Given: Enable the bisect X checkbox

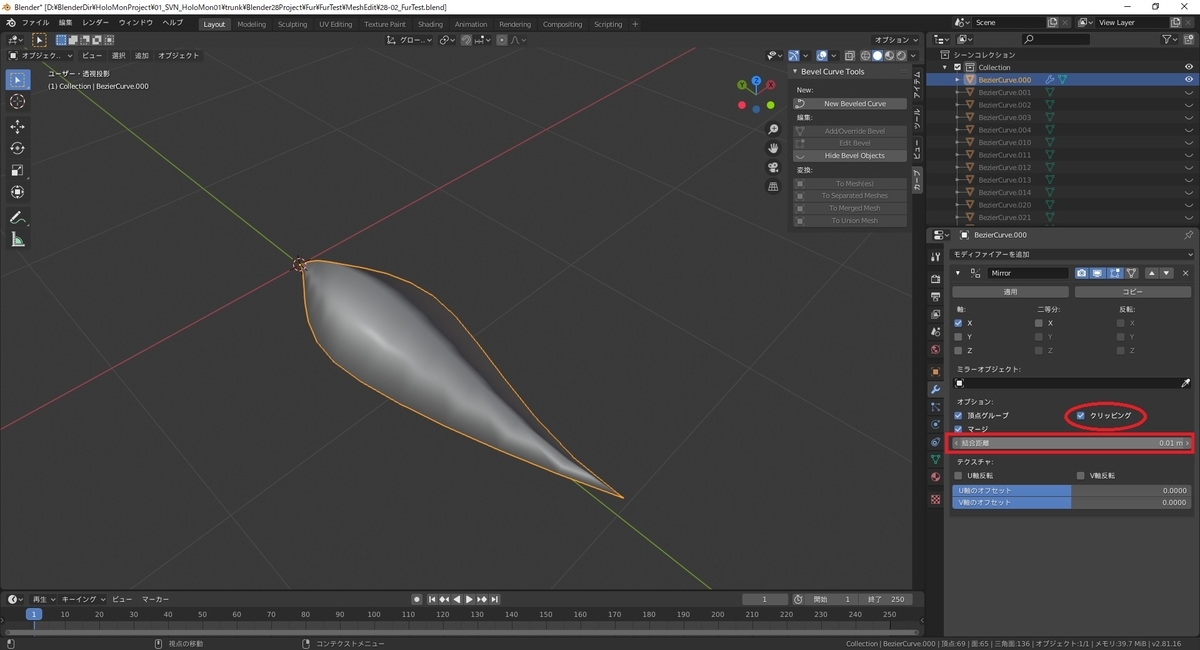Looking at the screenshot, I should click(x=1039, y=323).
